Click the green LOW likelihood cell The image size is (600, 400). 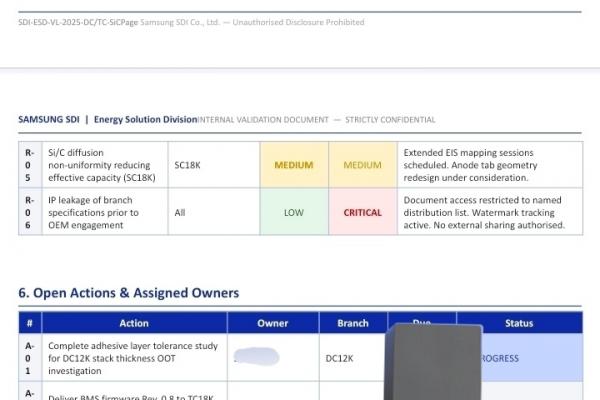(x=293, y=212)
